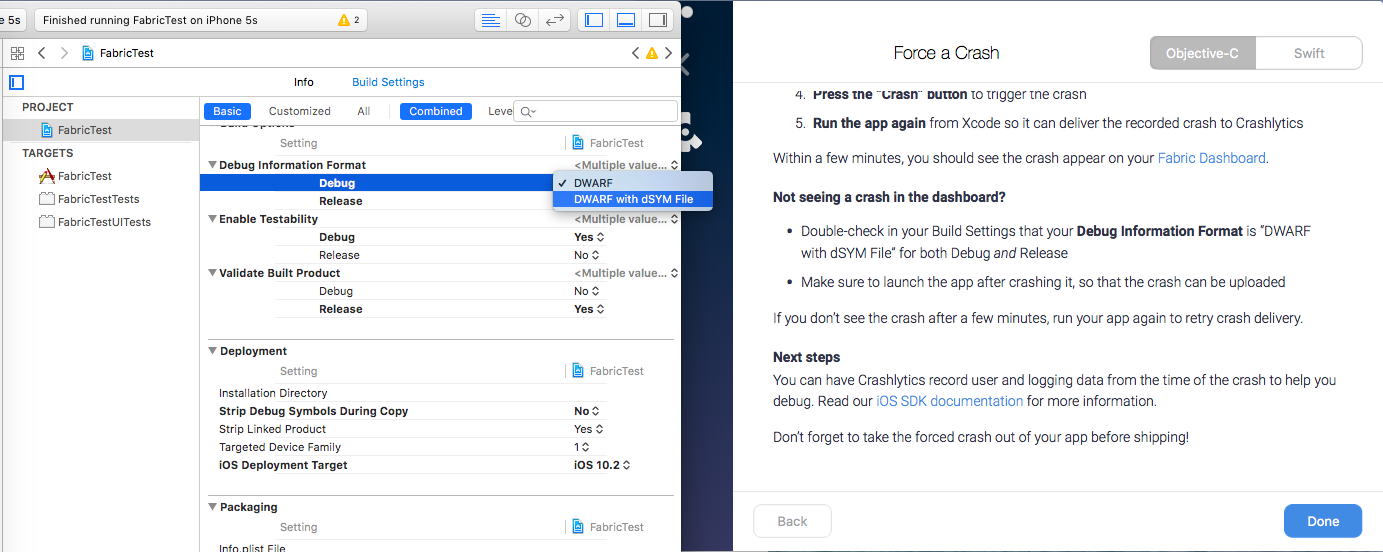
Task: Select FabricTest app target
Action: click(x=84, y=176)
